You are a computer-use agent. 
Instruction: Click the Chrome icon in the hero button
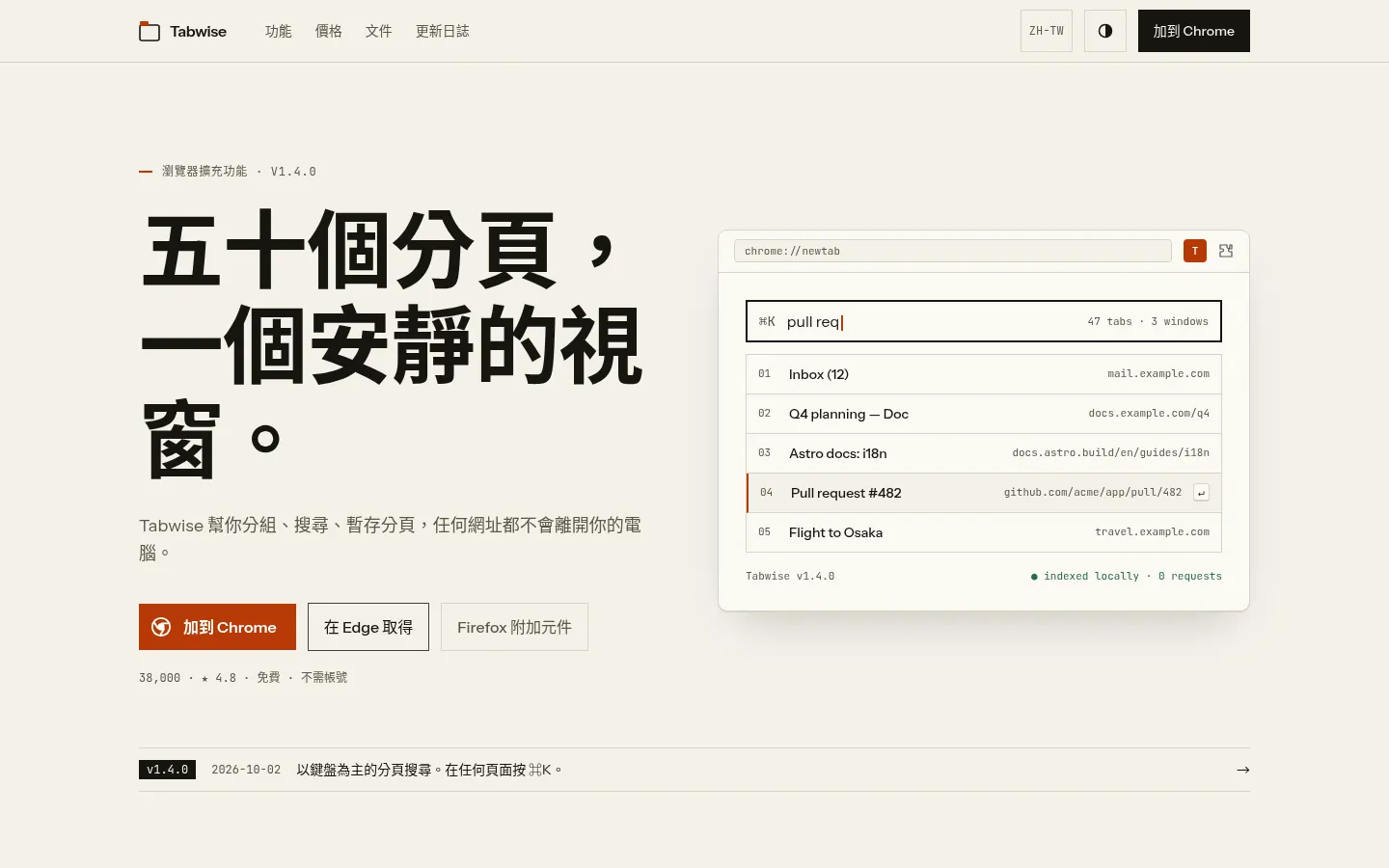click(x=162, y=627)
